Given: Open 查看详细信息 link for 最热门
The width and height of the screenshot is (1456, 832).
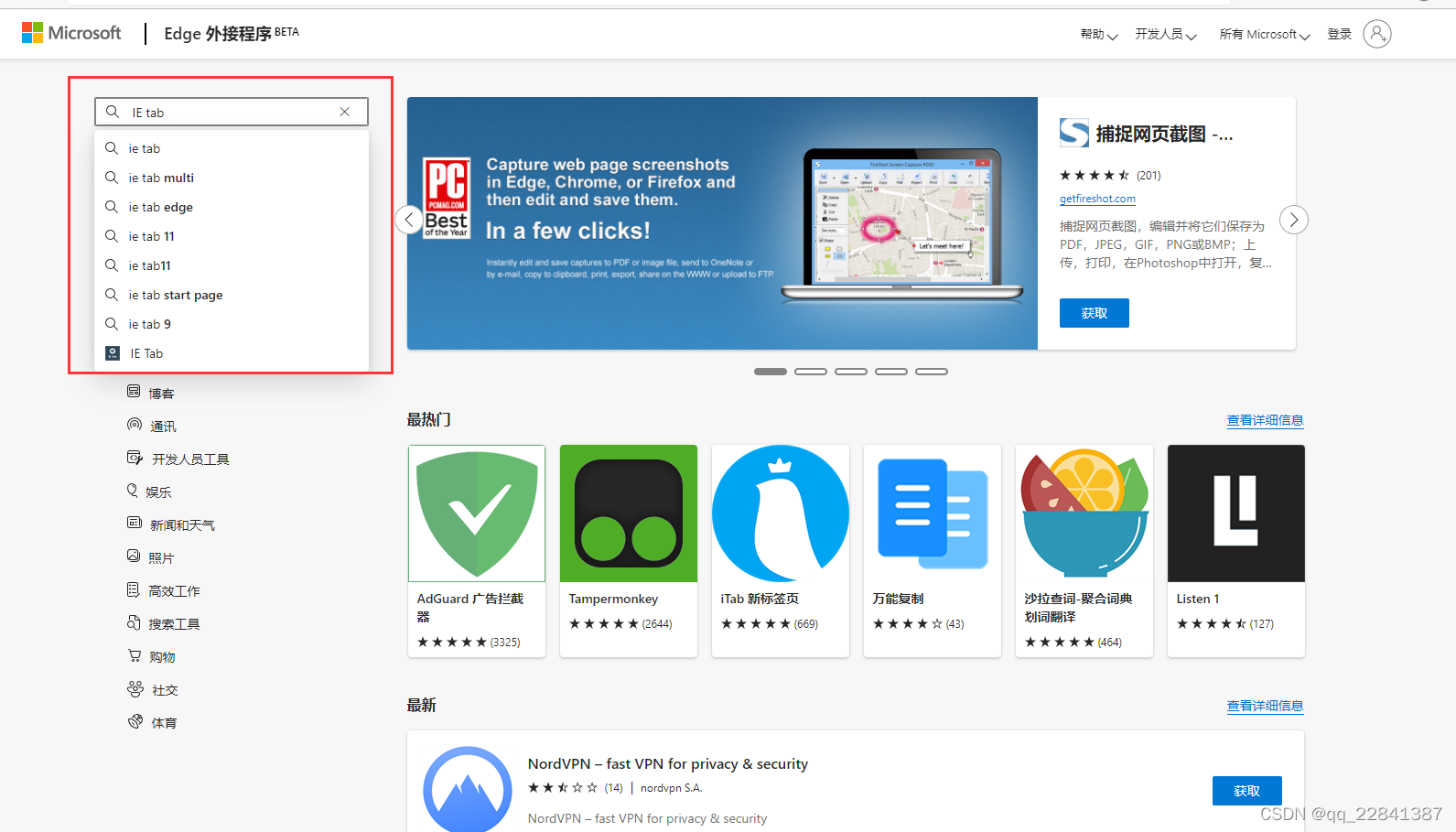Looking at the screenshot, I should click(x=1265, y=420).
